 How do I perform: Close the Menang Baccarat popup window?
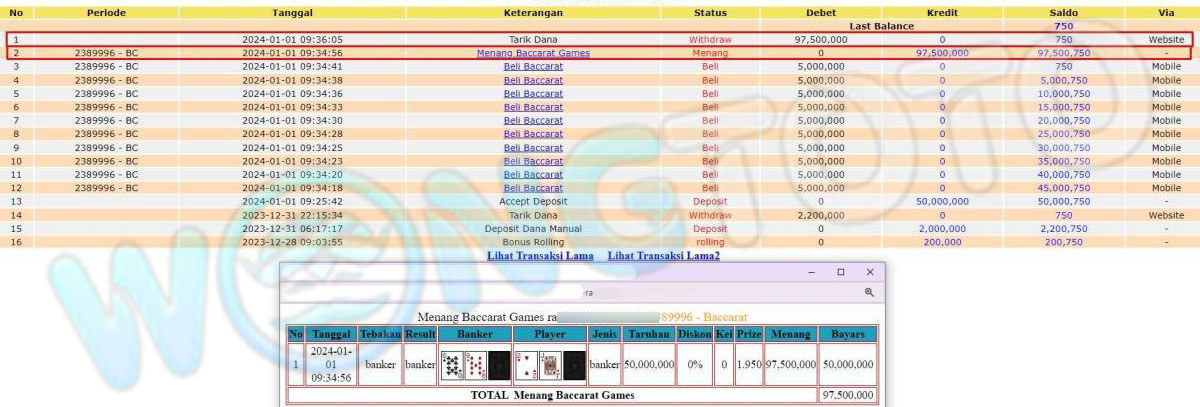(x=870, y=272)
